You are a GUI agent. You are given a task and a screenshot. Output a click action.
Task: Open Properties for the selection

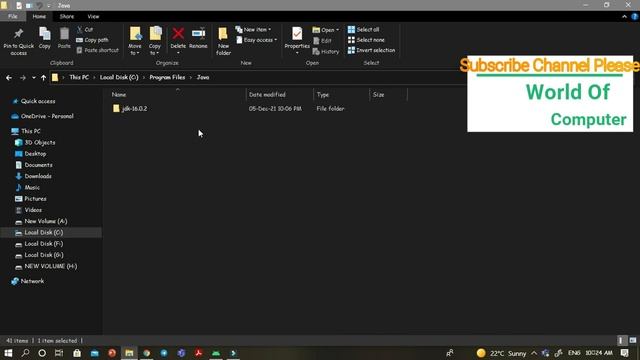tap(297, 41)
